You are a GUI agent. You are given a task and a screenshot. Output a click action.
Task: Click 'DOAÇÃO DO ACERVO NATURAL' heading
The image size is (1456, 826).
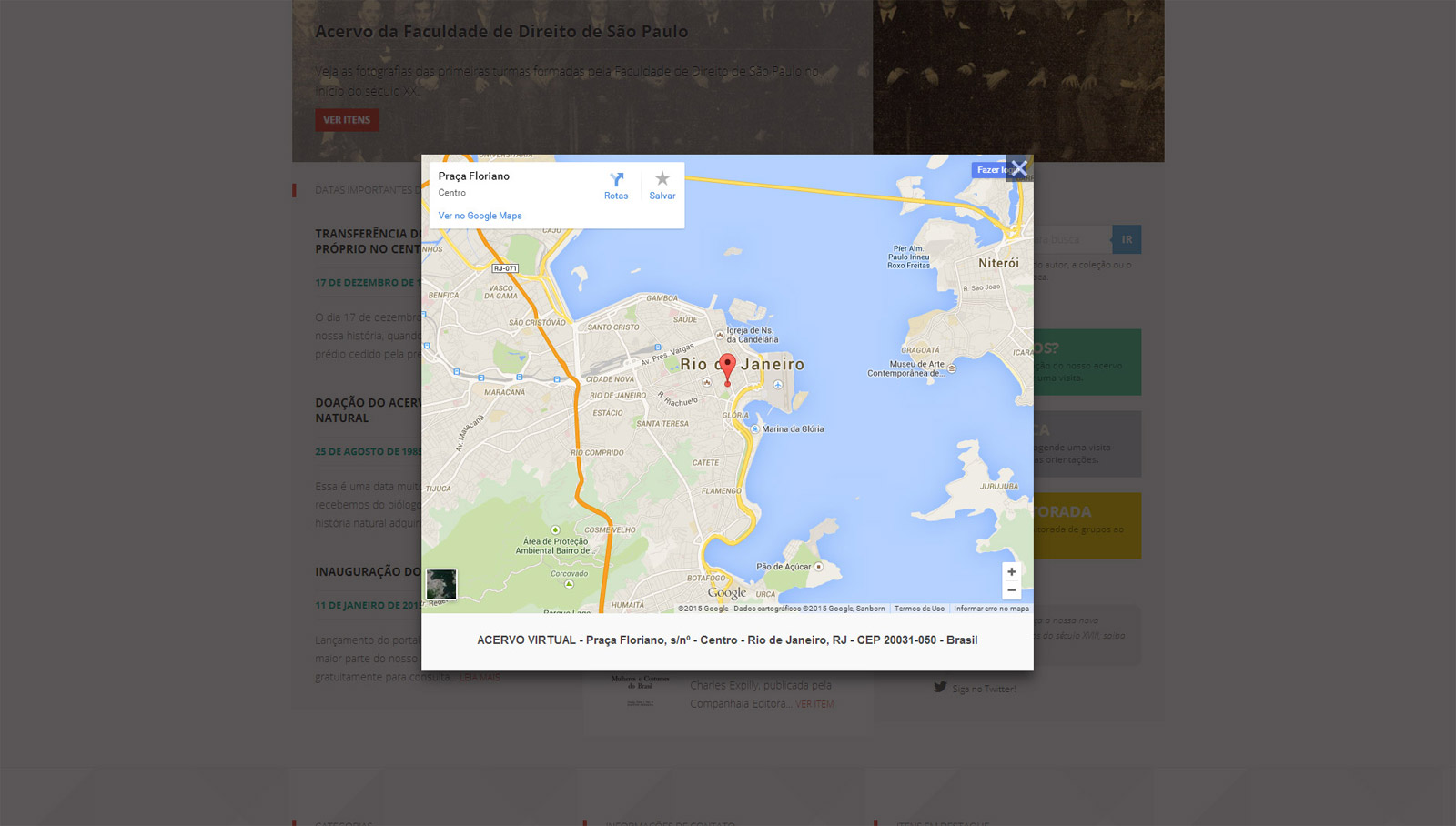(369, 410)
